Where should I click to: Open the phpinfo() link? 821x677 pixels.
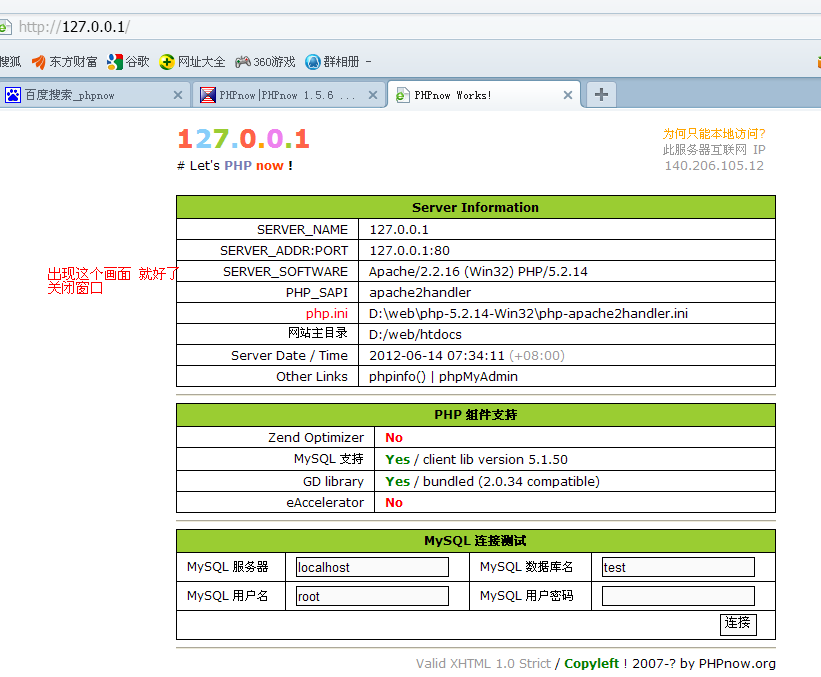pos(397,376)
